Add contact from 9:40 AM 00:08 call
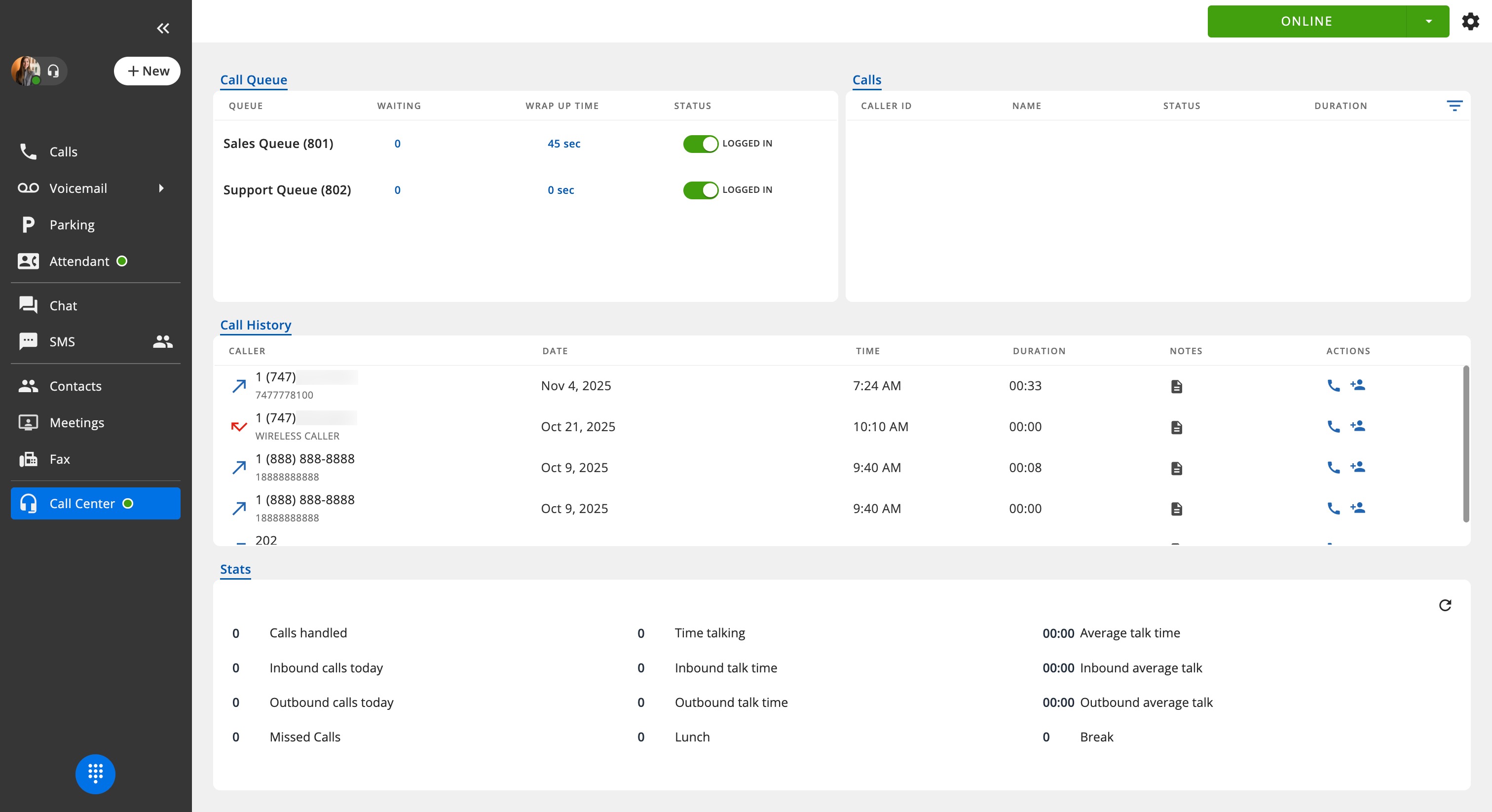 click(1358, 467)
